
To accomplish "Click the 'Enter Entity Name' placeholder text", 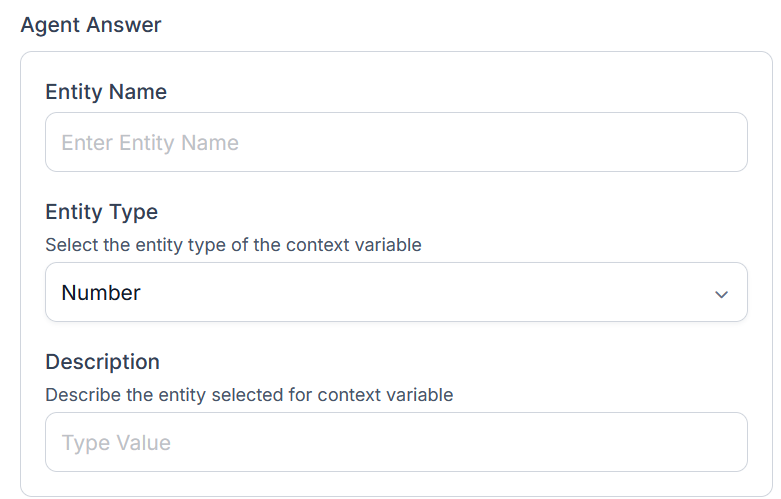I will pyautogui.click(x=150, y=143).
